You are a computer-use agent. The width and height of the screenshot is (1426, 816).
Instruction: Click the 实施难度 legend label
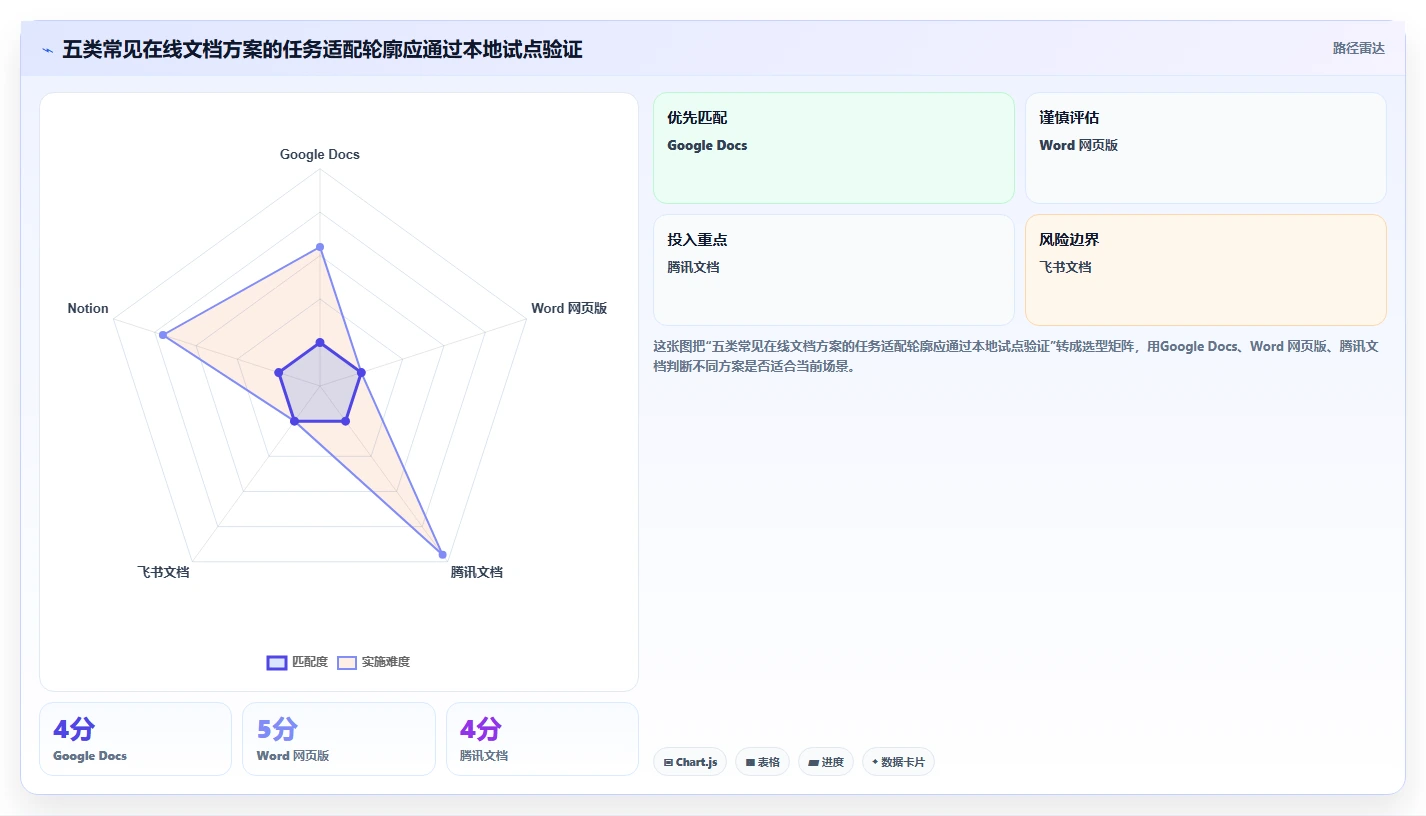pyautogui.click(x=386, y=662)
